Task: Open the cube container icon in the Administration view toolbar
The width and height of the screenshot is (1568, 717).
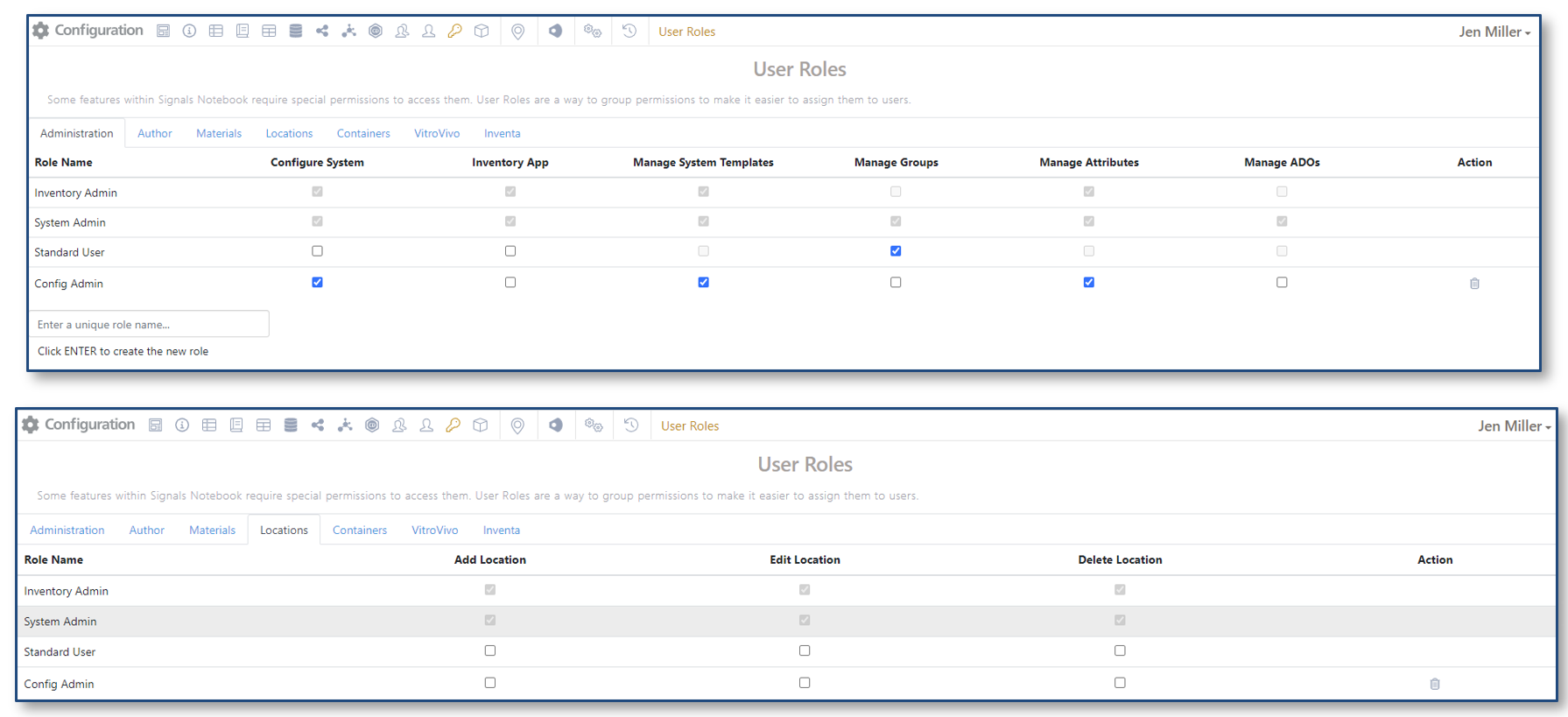Action: click(482, 31)
